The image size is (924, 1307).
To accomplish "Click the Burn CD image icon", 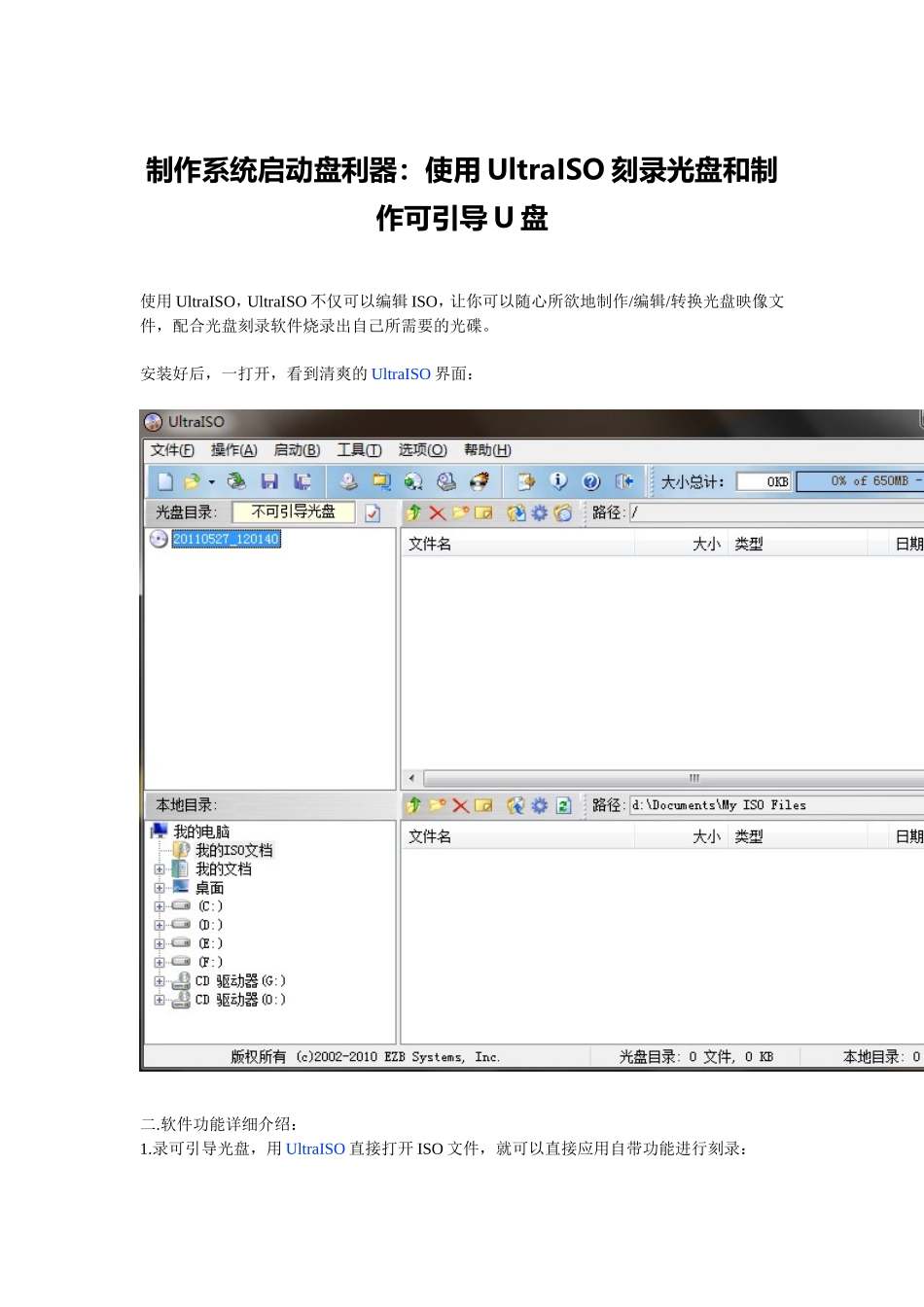I will (480, 481).
